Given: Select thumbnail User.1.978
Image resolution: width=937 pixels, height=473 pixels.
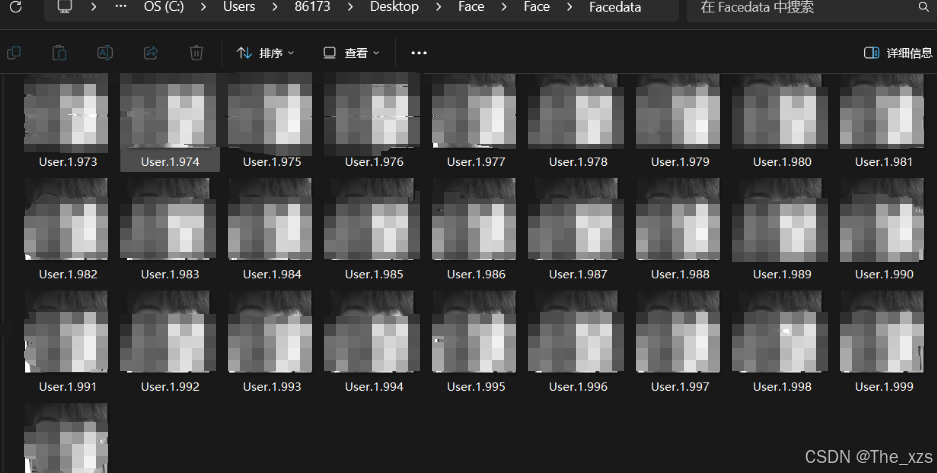Looking at the screenshot, I should click(576, 111).
